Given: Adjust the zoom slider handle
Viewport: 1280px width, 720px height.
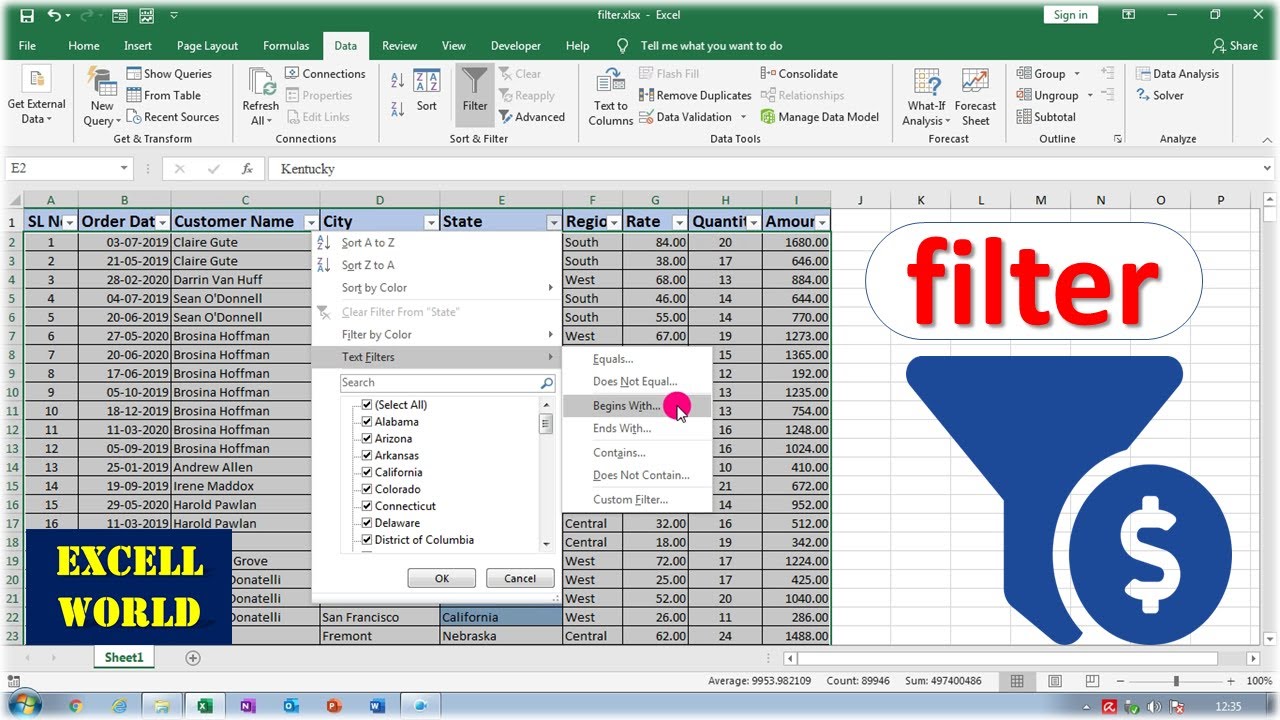Looking at the screenshot, I should pos(1176,681).
